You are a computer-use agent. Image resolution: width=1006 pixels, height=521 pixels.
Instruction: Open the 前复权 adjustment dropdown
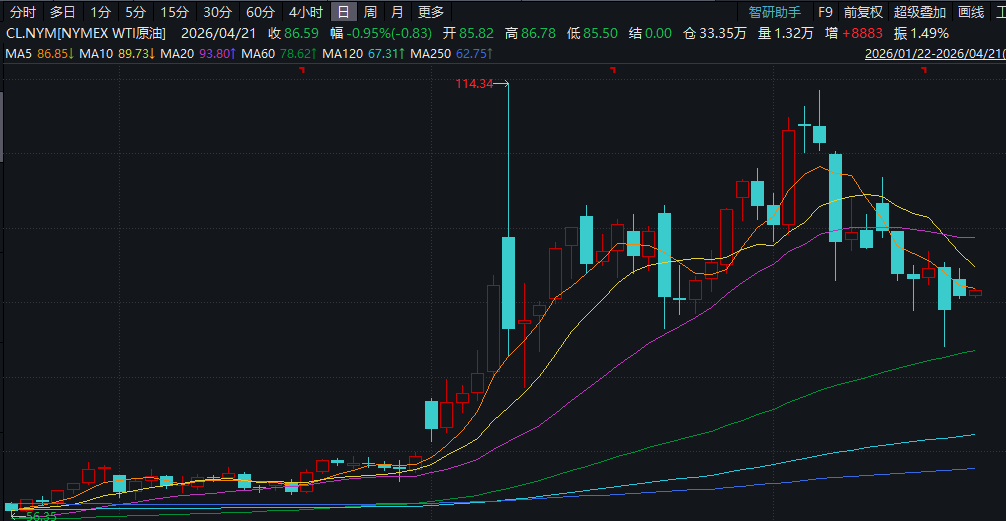pos(863,12)
